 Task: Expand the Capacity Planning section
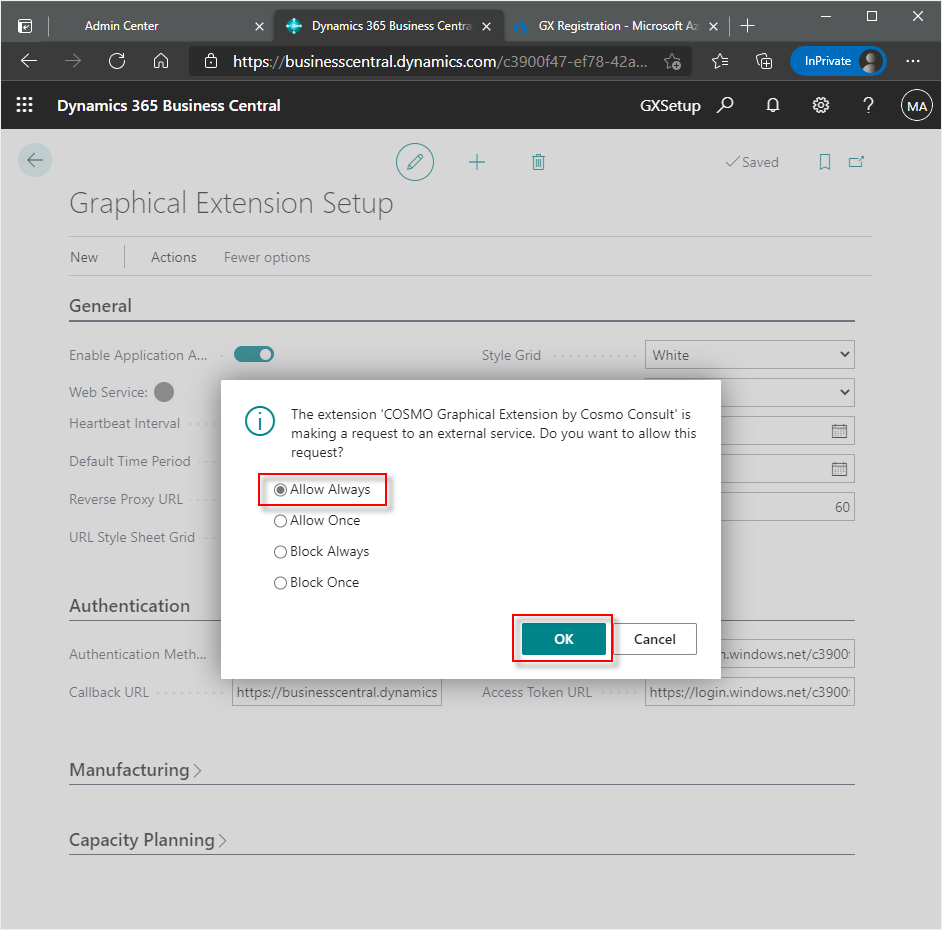[x=147, y=840]
